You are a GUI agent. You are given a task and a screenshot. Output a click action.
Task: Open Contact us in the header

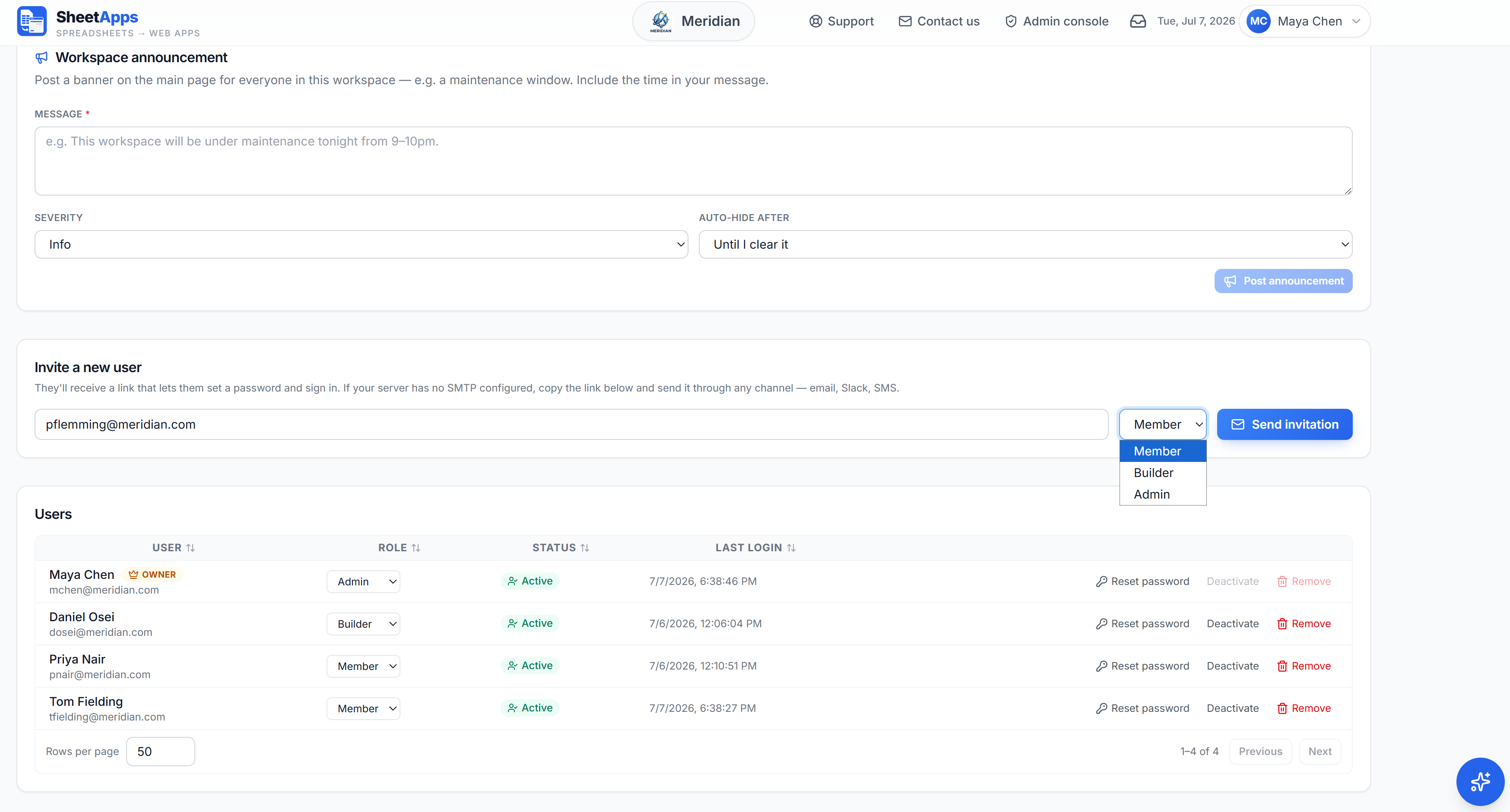(x=939, y=21)
